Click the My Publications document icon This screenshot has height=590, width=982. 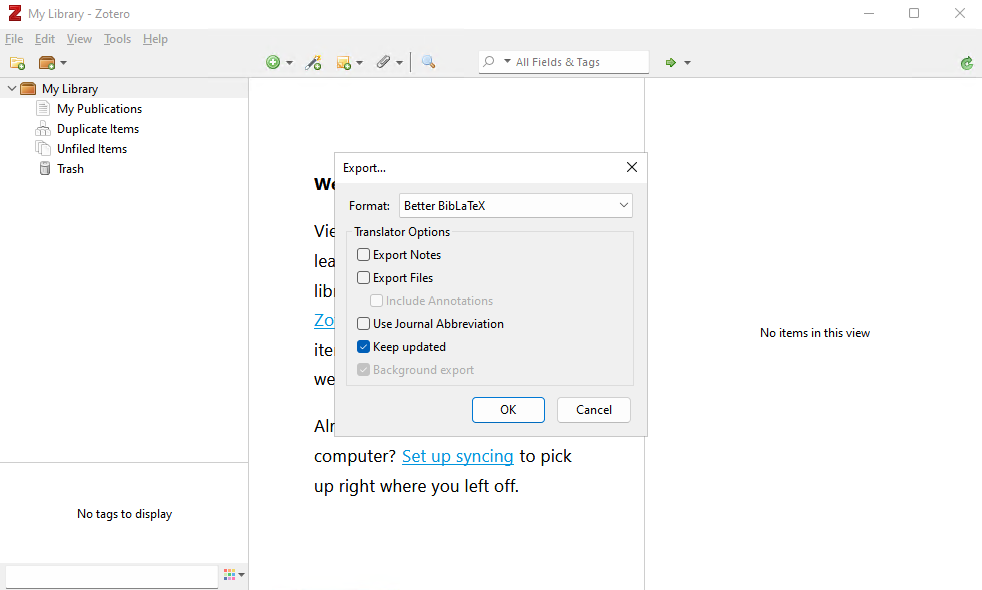43,108
